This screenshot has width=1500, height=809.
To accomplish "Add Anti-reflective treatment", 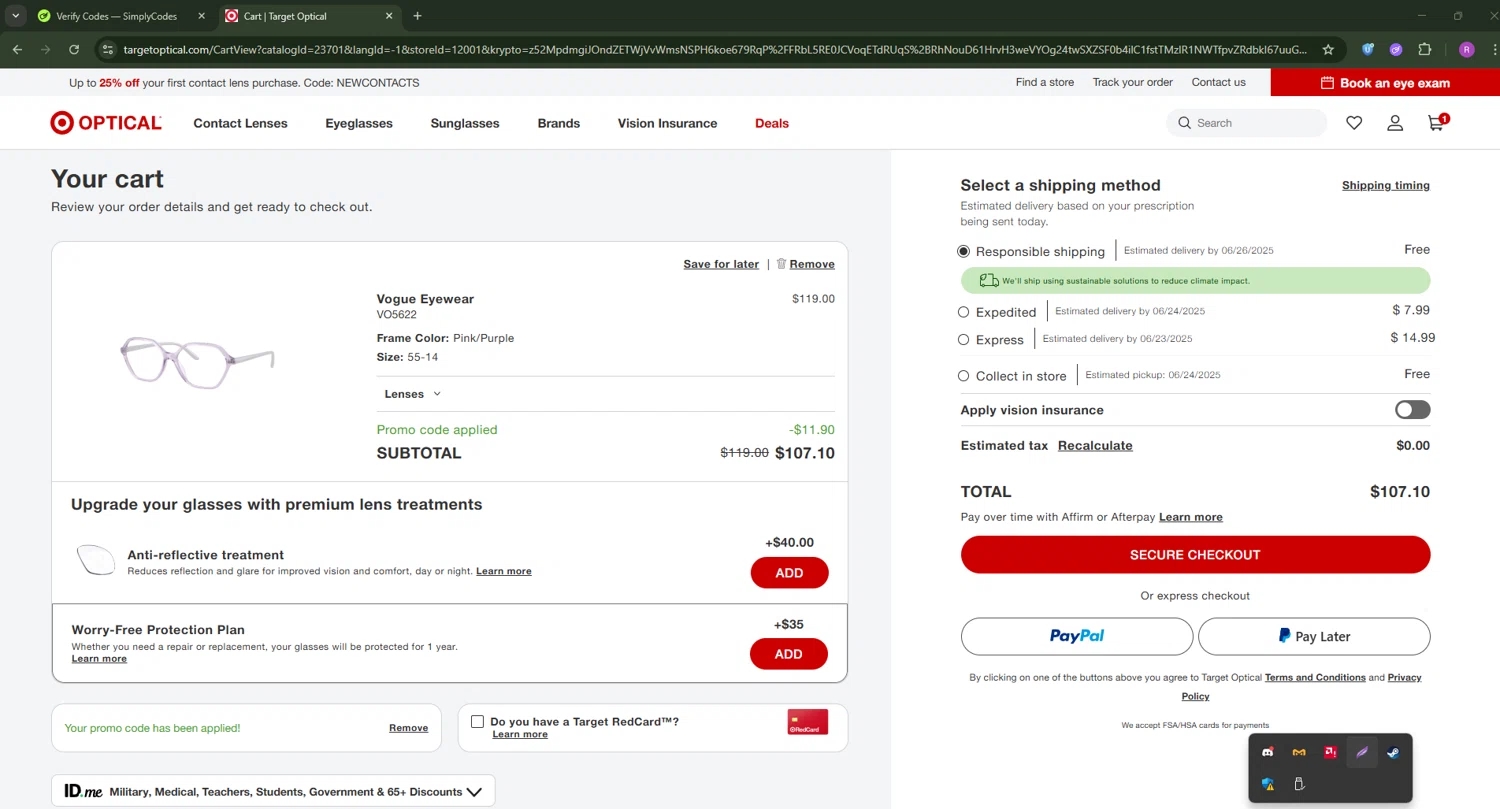I will coord(790,573).
